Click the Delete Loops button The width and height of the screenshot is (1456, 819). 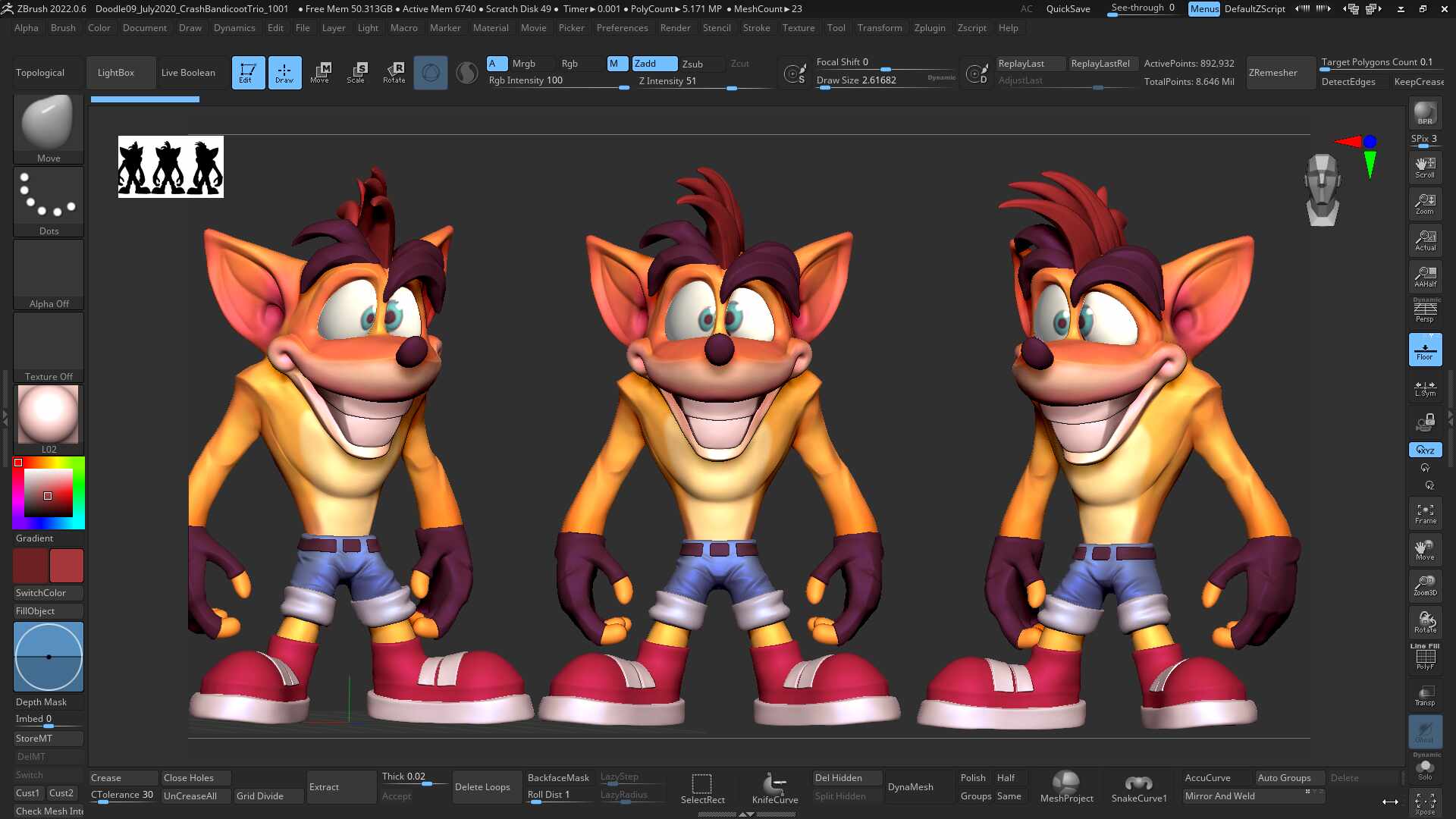coord(486,787)
